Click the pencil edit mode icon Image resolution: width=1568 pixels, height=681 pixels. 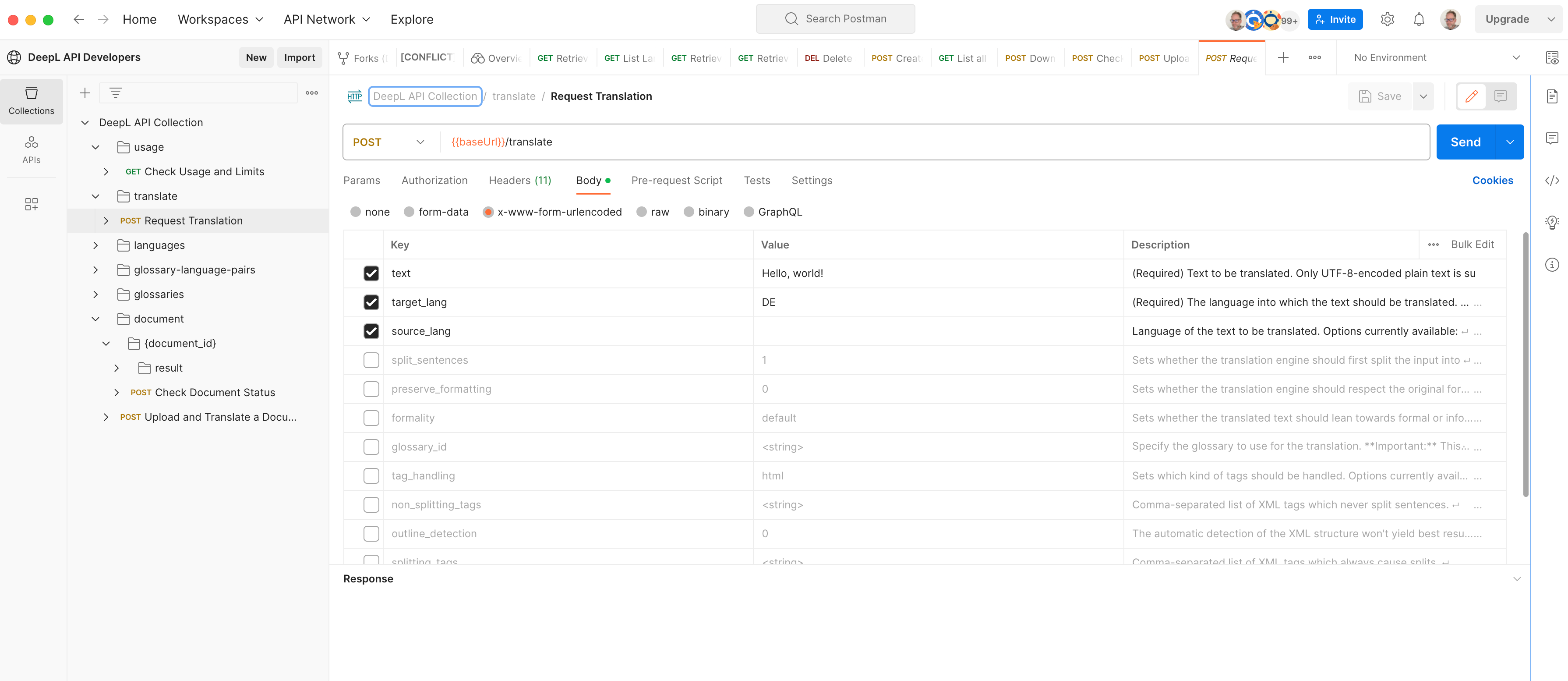click(x=1471, y=96)
